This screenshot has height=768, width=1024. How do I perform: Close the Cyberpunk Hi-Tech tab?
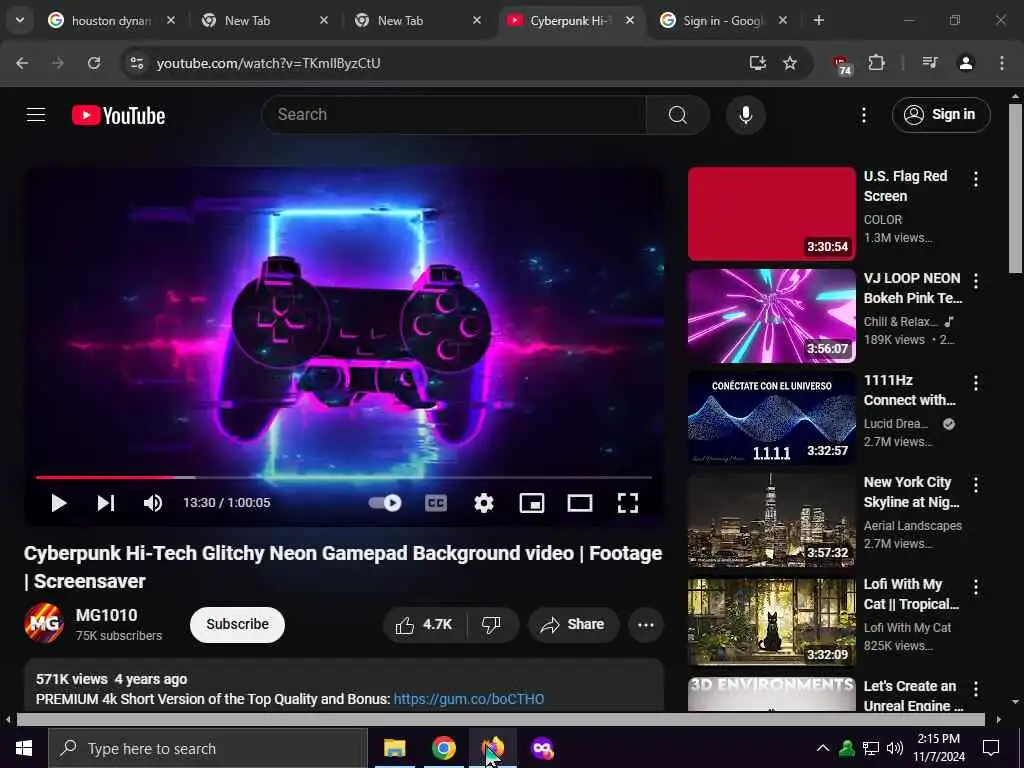(x=630, y=21)
